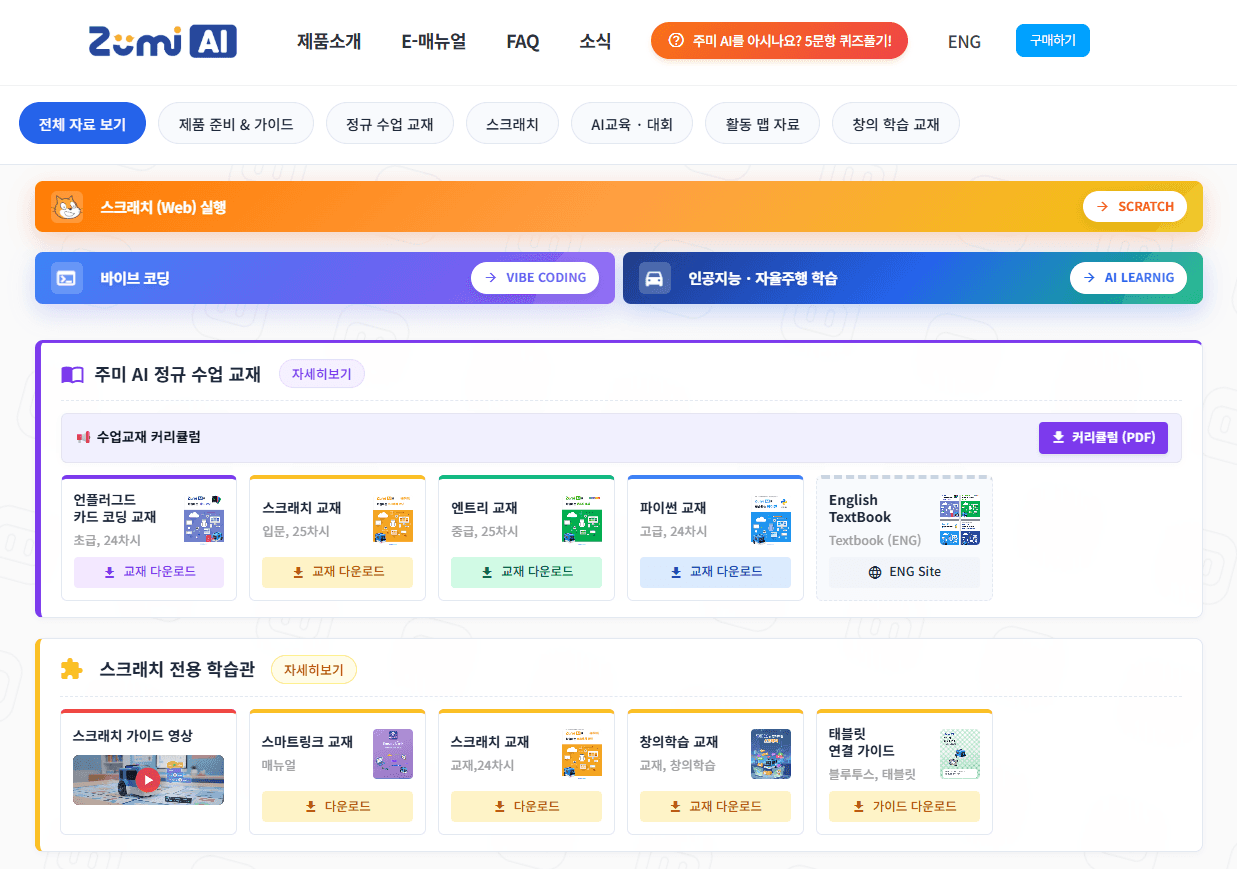Image resolution: width=1237 pixels, height=869 pixels.
Task: Download the 엔트리 교재
Action: 526,572
